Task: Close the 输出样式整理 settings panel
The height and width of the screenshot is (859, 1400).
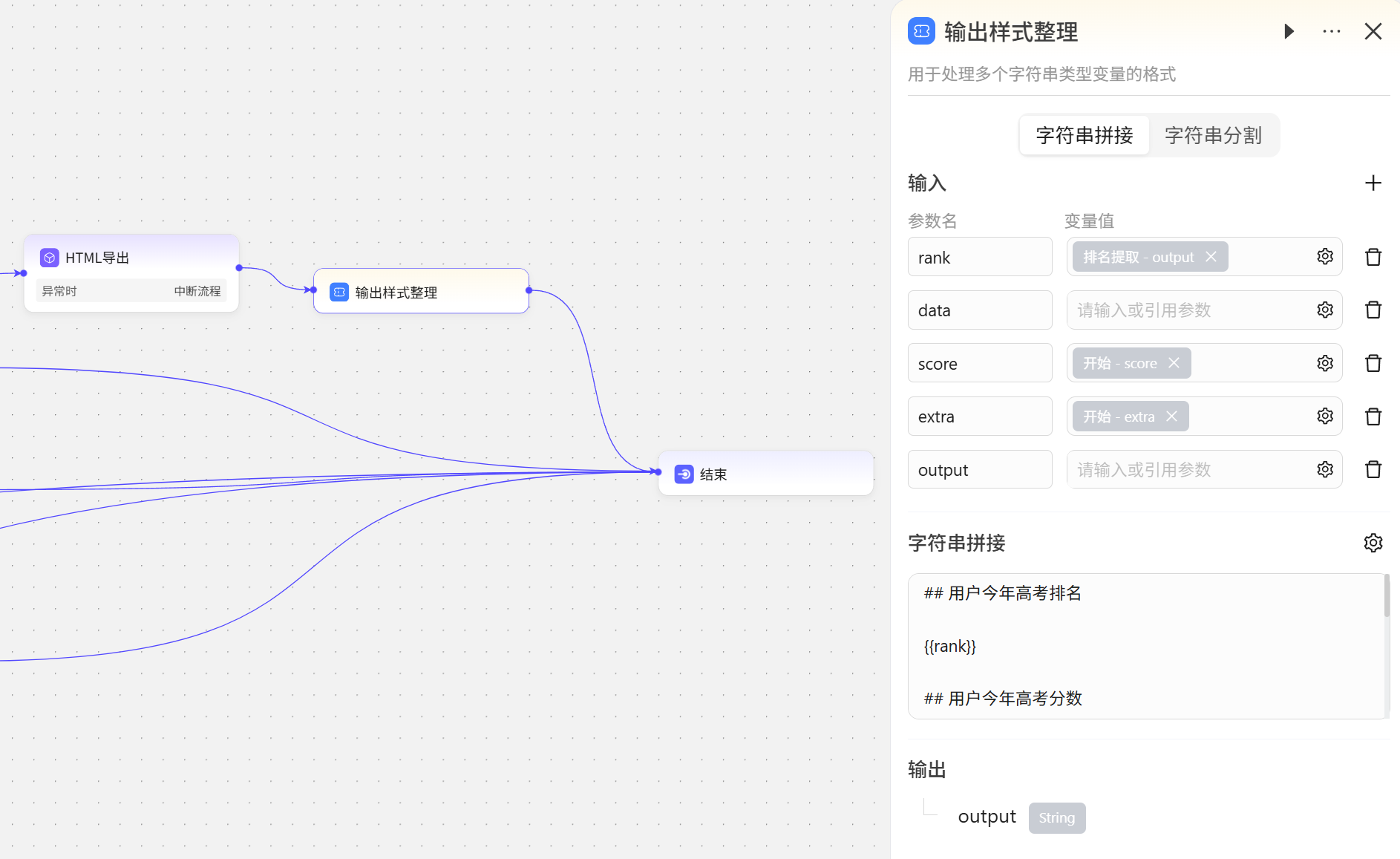Action: point(1373,31)
